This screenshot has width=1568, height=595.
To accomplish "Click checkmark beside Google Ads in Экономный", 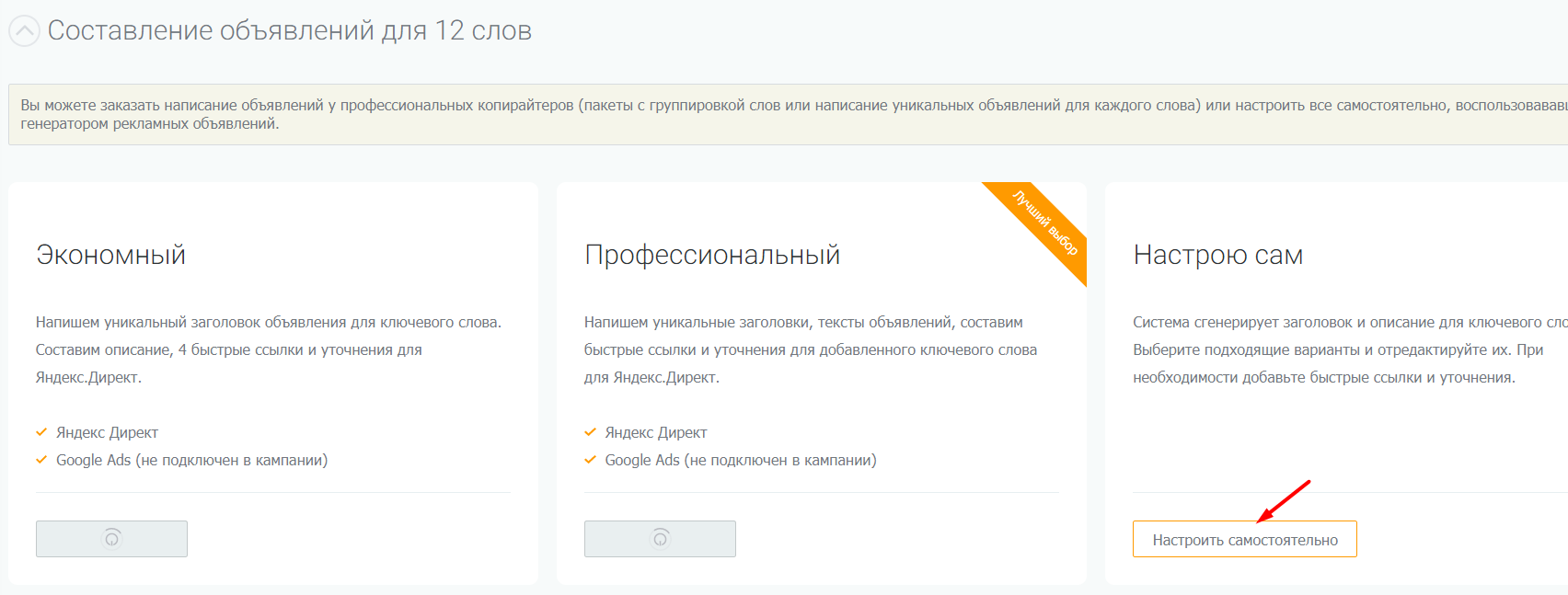I will pos(41,460).
